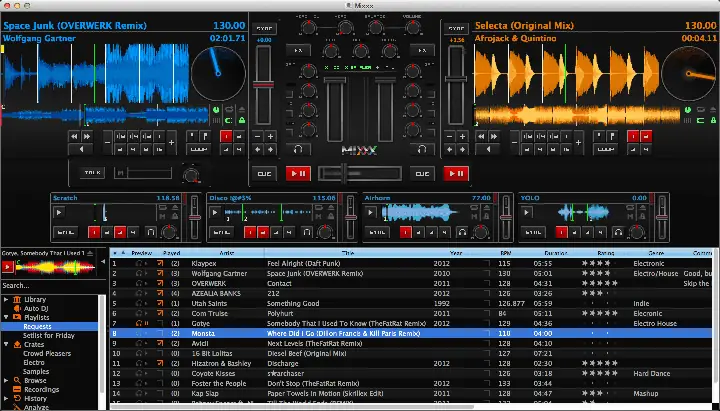Screen dimensions: 720x411
Task: Trigger hotcue 2 on left deck
Action: (239, 136)
